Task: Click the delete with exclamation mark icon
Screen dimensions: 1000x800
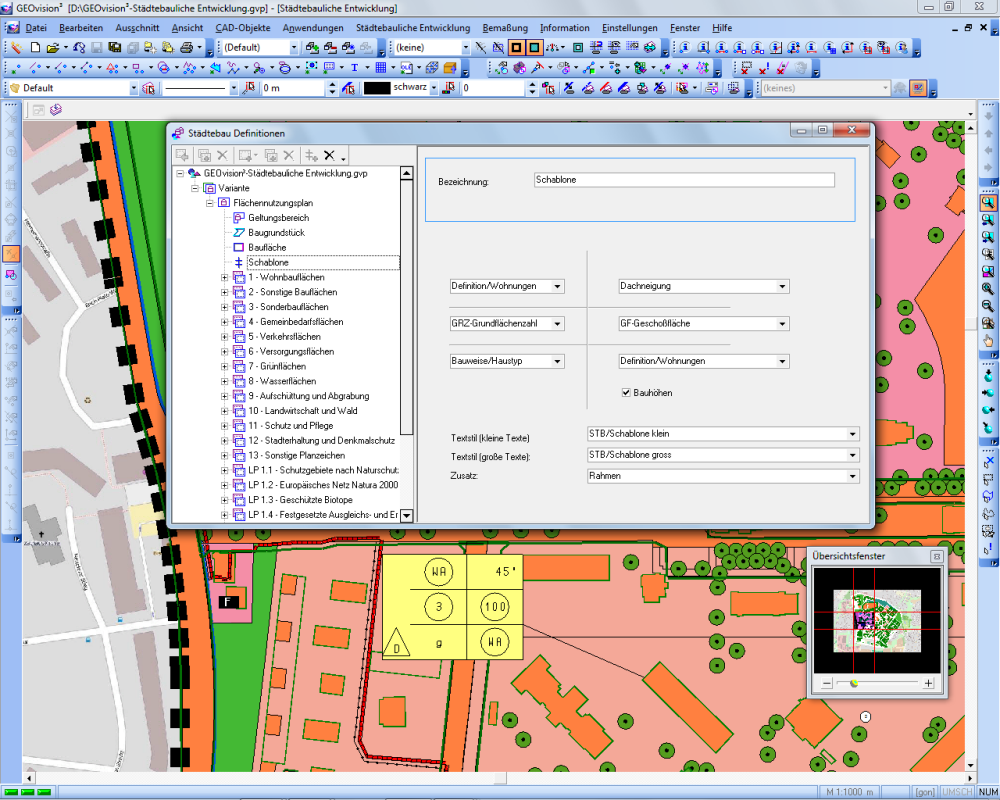Action: 764,68
